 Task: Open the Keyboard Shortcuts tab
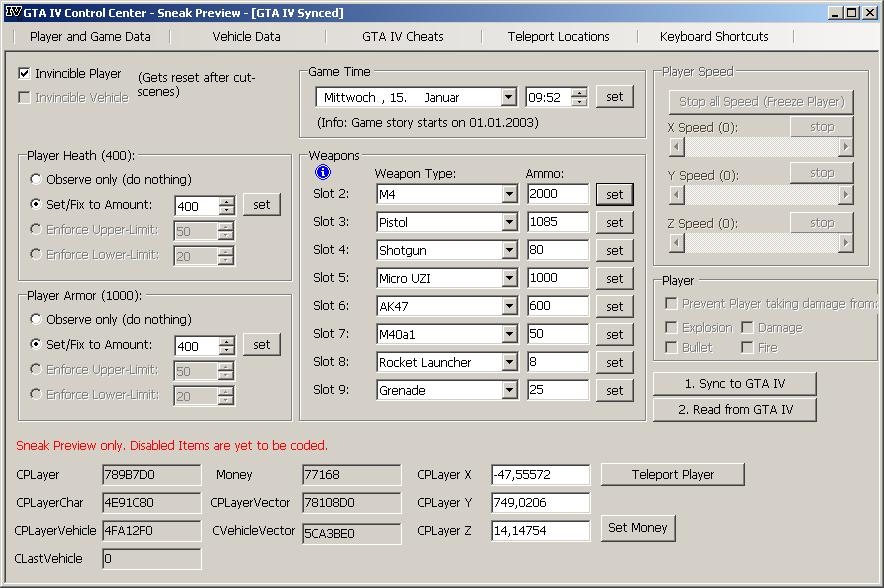(x=714, y=37)
